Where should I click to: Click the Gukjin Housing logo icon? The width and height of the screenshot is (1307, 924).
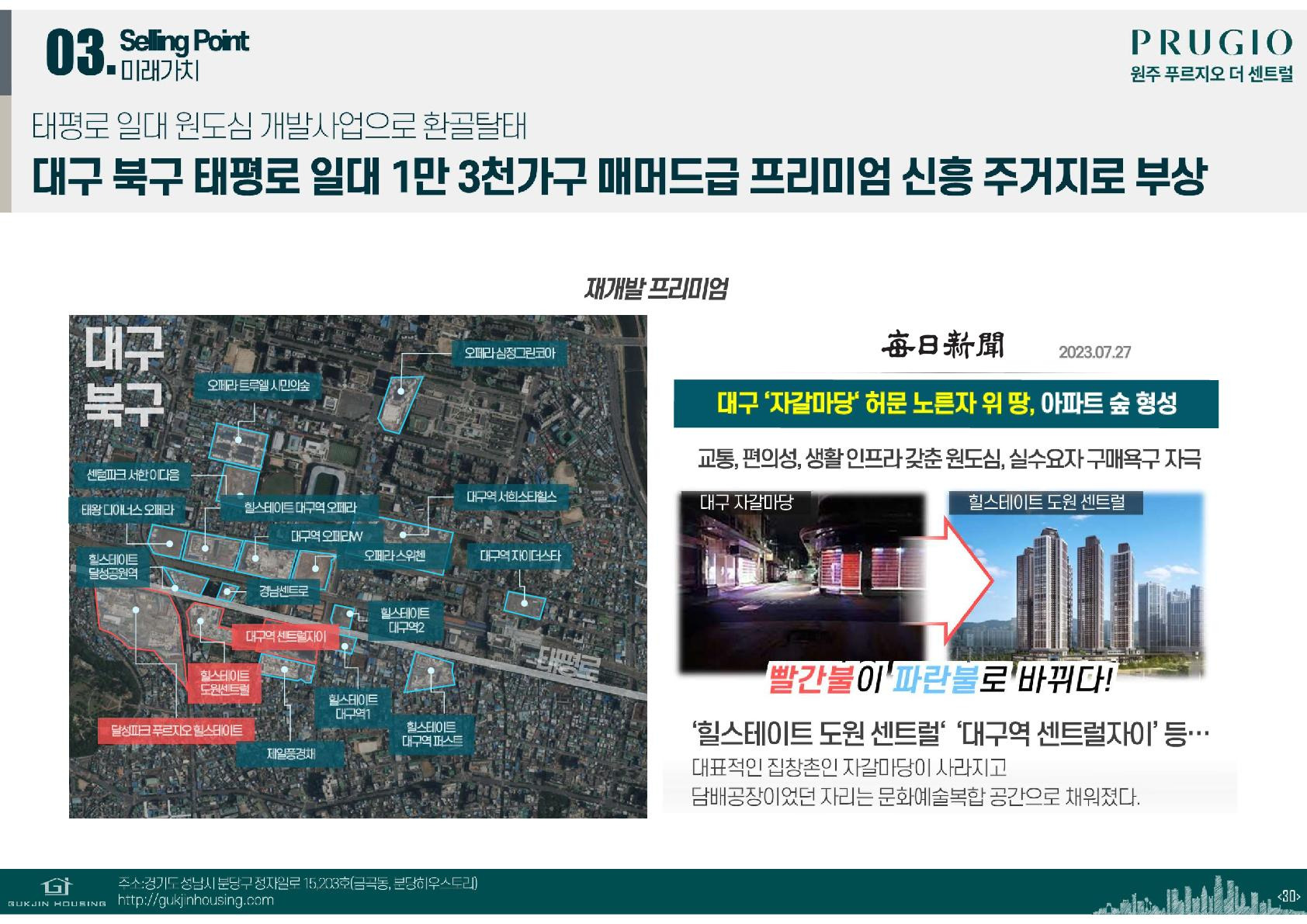click(x=56, y=886)
